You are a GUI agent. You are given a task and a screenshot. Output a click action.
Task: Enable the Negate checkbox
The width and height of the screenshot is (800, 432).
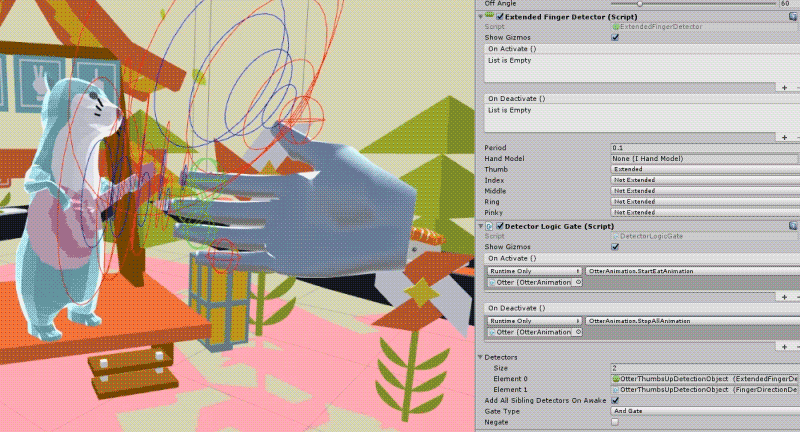click(x=615, y=422)
